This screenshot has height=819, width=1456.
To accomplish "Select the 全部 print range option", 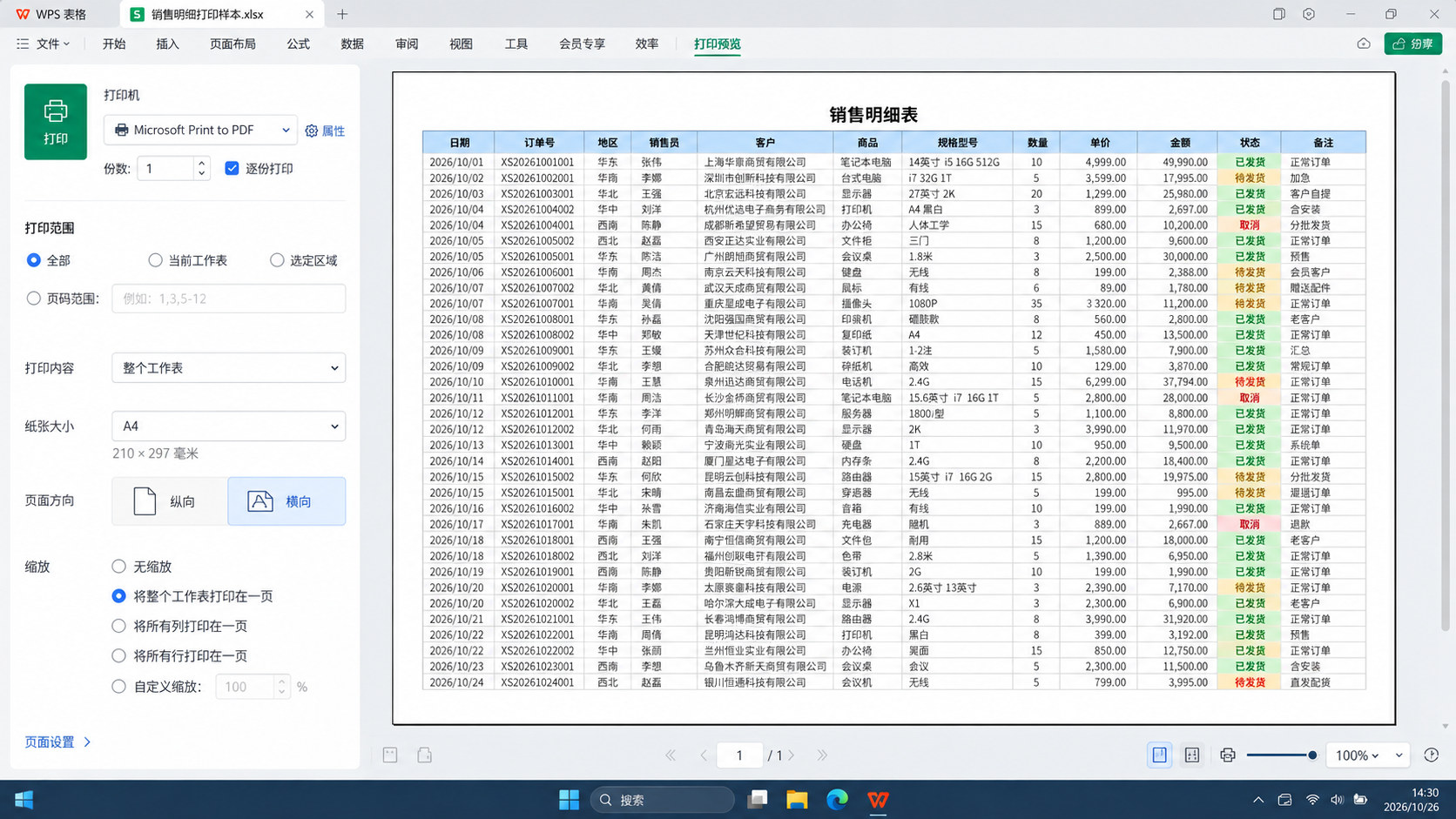I will coord(34,260).
